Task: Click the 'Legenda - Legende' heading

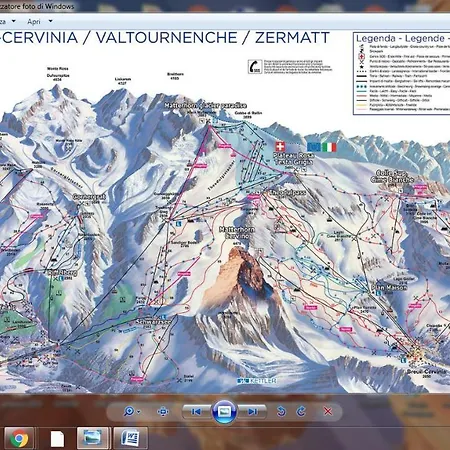Action: 400,38
